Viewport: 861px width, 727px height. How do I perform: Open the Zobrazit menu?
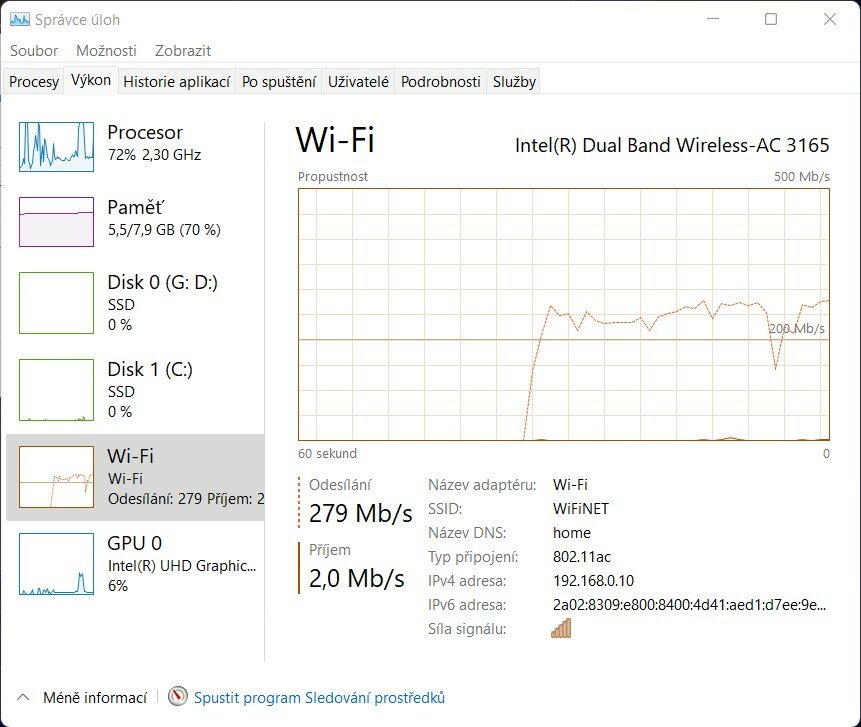pyautogui.click(x=183, y=51)
